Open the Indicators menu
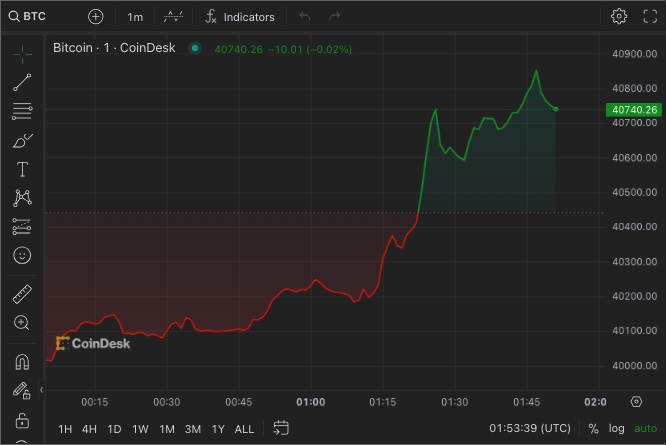 [240, 17]
